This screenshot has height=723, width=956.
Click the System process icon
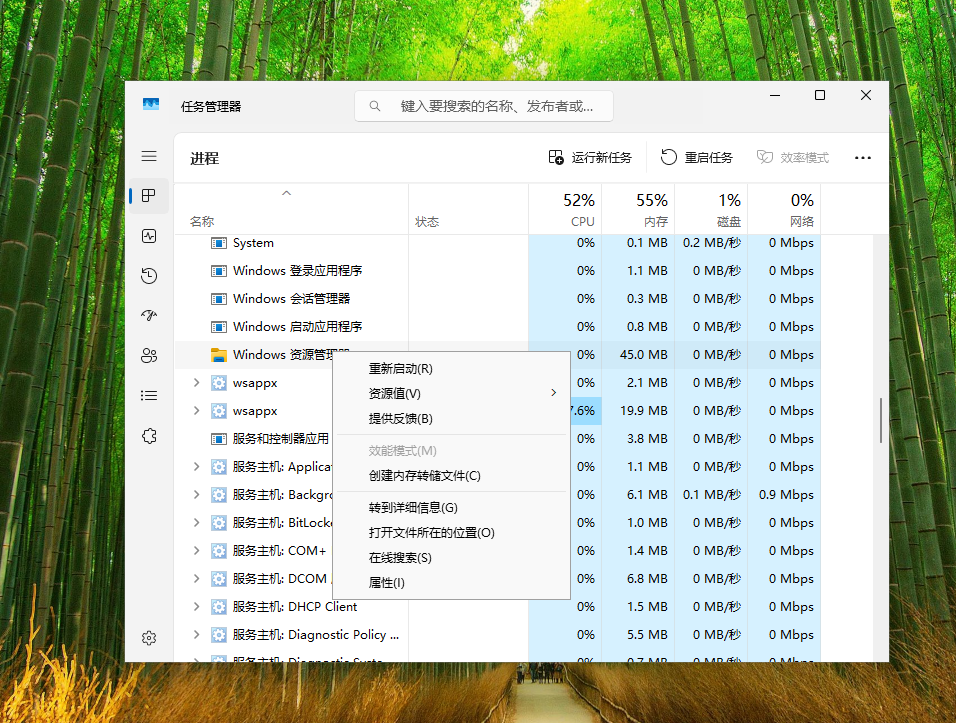pyautogui.click(x=219, y=243)
